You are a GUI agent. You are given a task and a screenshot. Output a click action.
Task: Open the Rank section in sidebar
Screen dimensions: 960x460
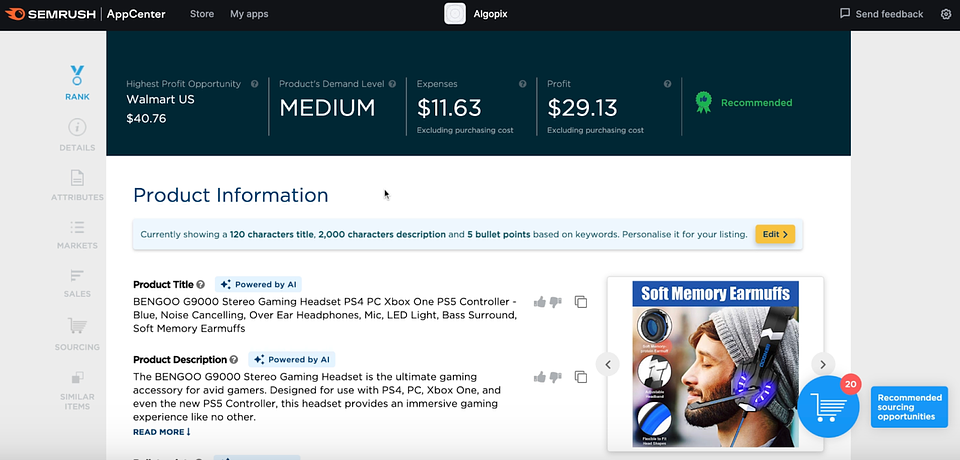[77, 82]
